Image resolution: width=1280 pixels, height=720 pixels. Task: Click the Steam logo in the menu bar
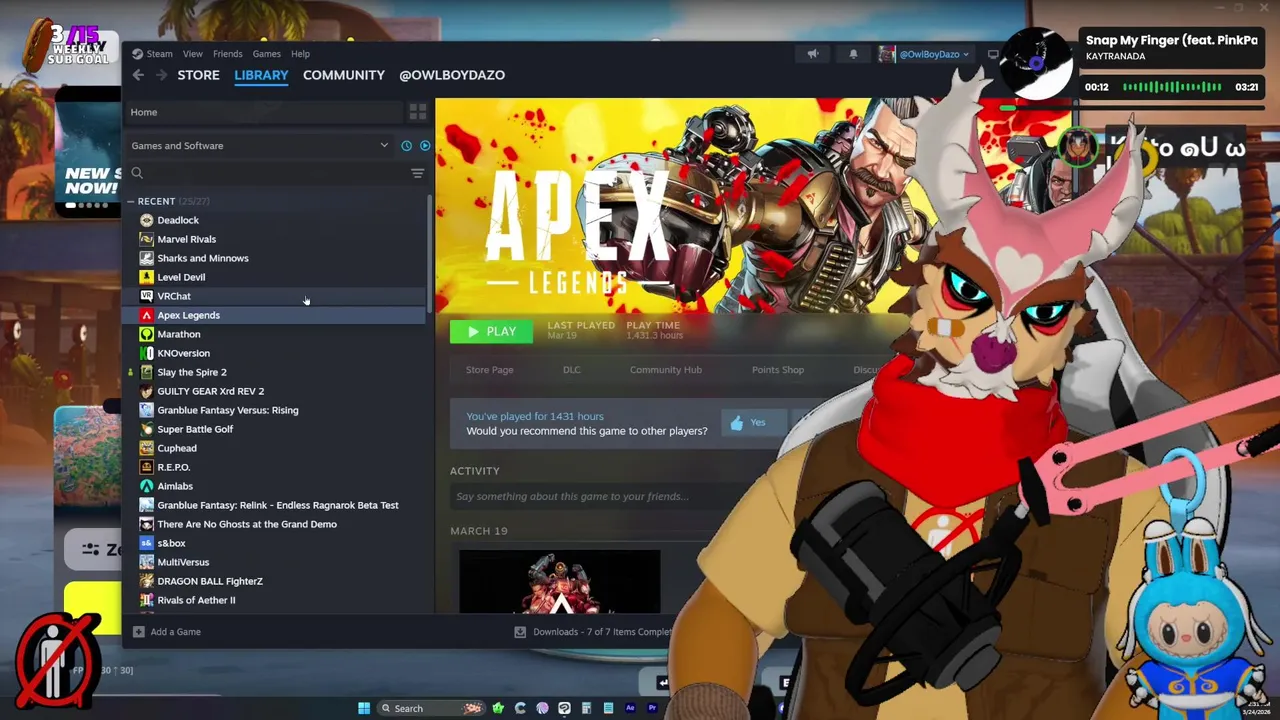pos(138,54)
